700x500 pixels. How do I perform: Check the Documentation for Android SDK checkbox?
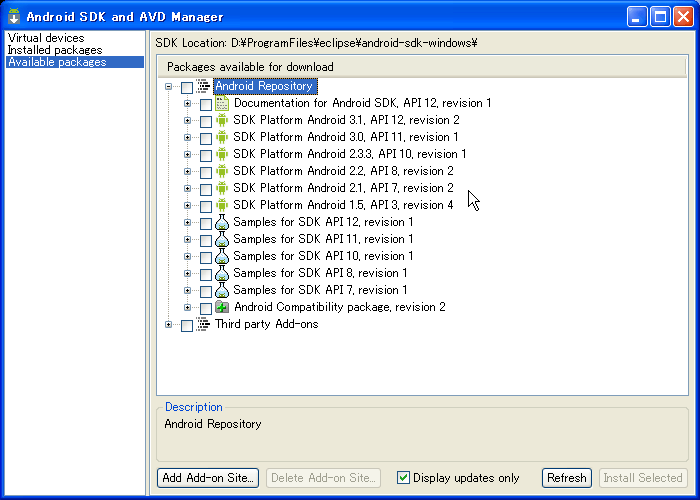tap(205, 104)
